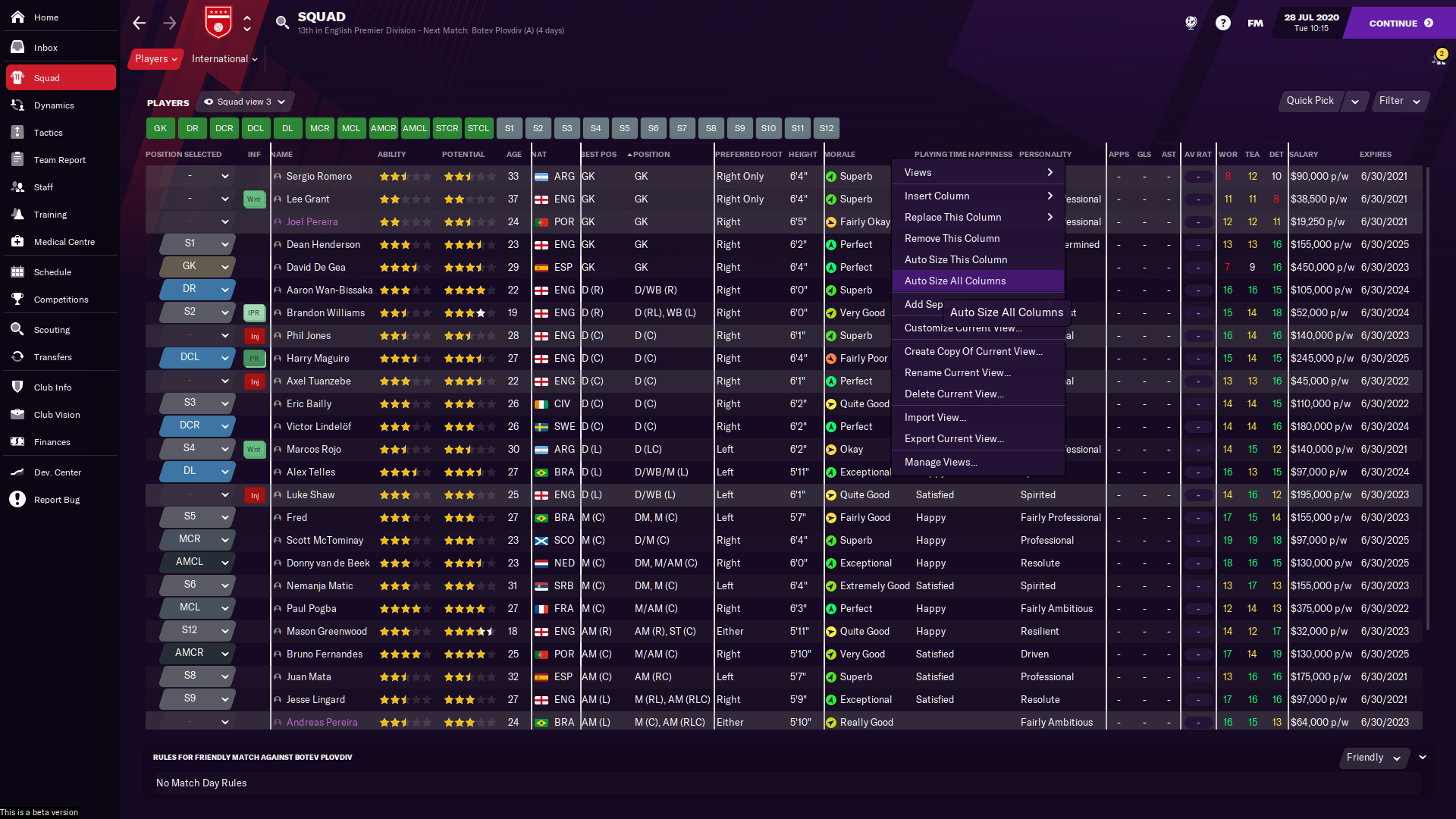Open Harry Maguire's DCL position dropdown
Screen dimensions: 1456x819
pyautogui.click(x=224, y=358)
